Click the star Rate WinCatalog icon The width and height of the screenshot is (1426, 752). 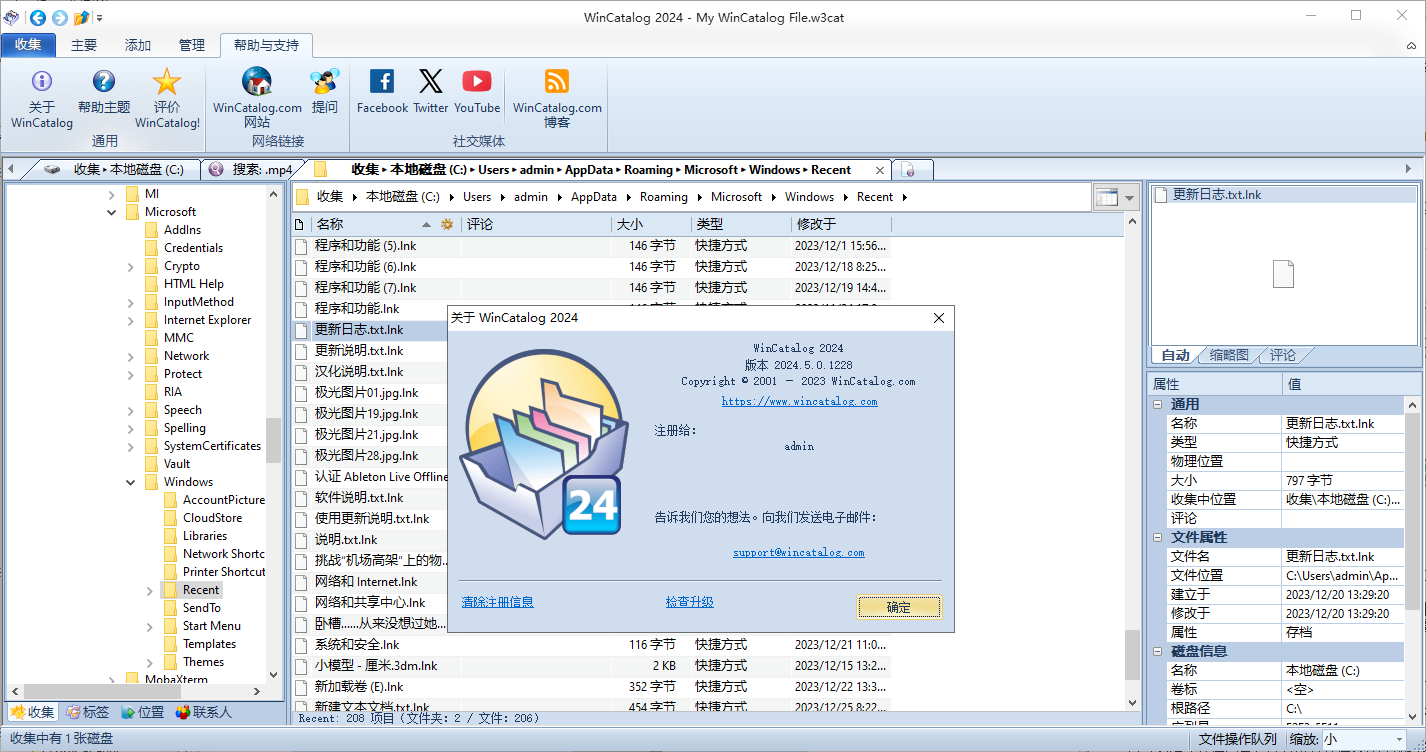(x=167, y=82)
